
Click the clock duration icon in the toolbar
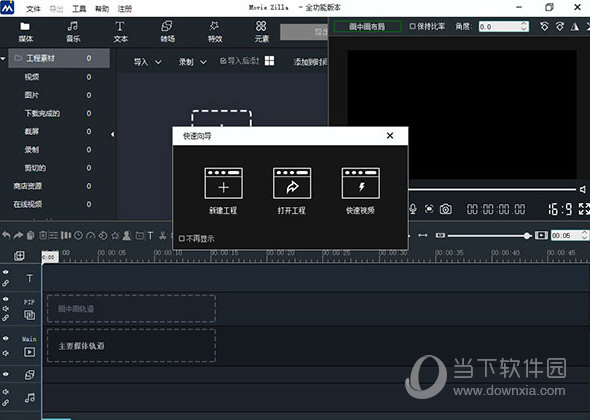(78, 236)
